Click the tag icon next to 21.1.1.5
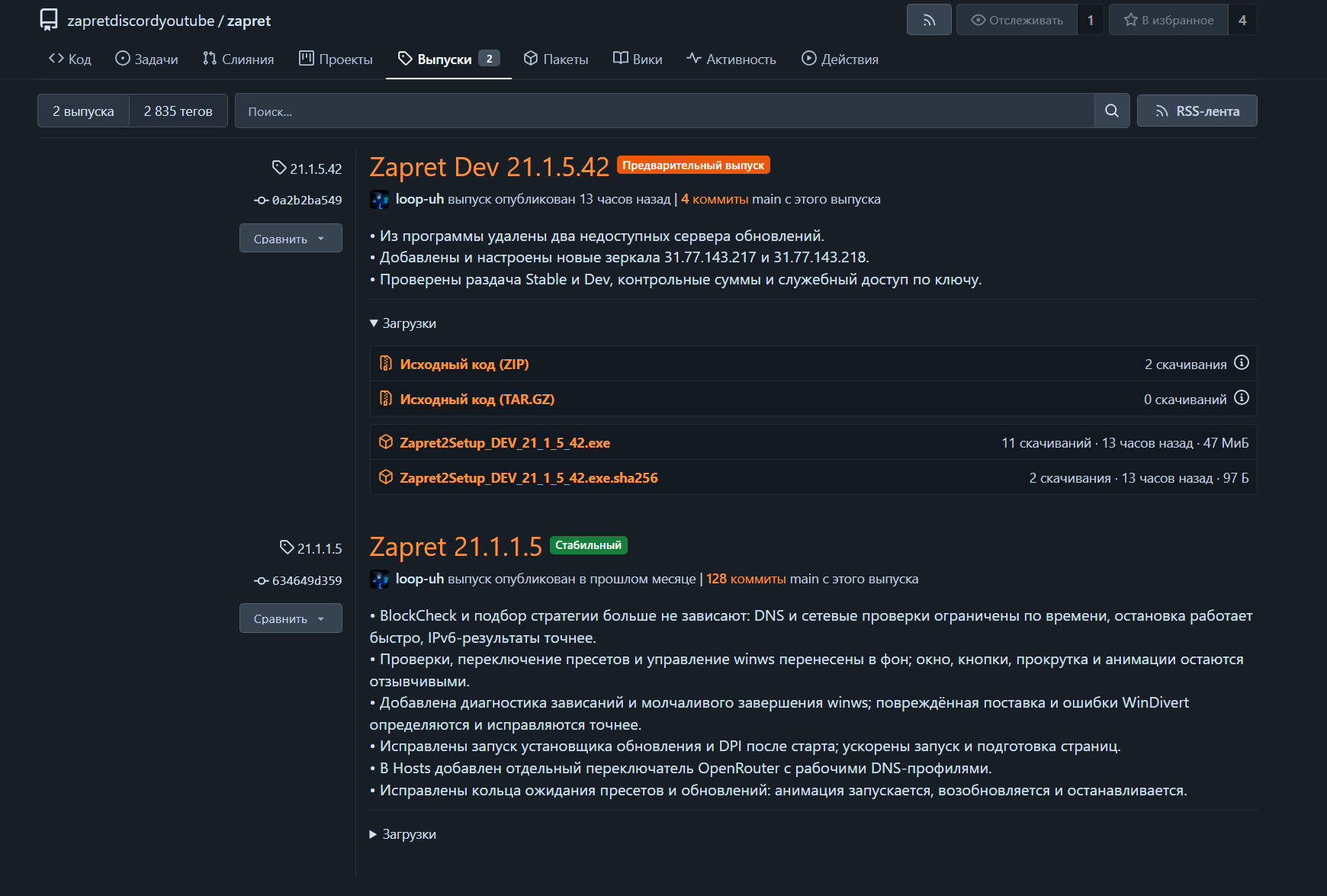Image resolution: width=1327 pixels, height=896 pixels. pyautogui.click(x=287, y=548)
